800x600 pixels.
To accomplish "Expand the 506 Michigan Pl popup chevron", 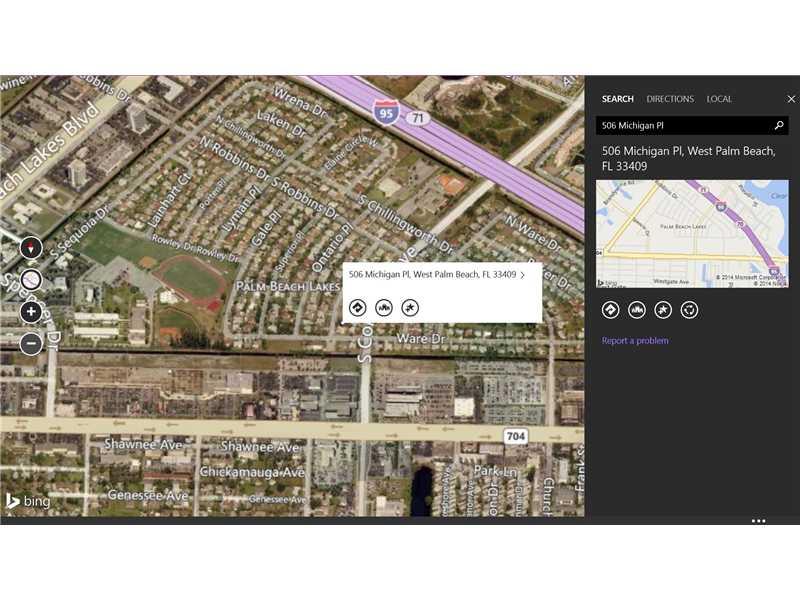I will tap(523, 275).
